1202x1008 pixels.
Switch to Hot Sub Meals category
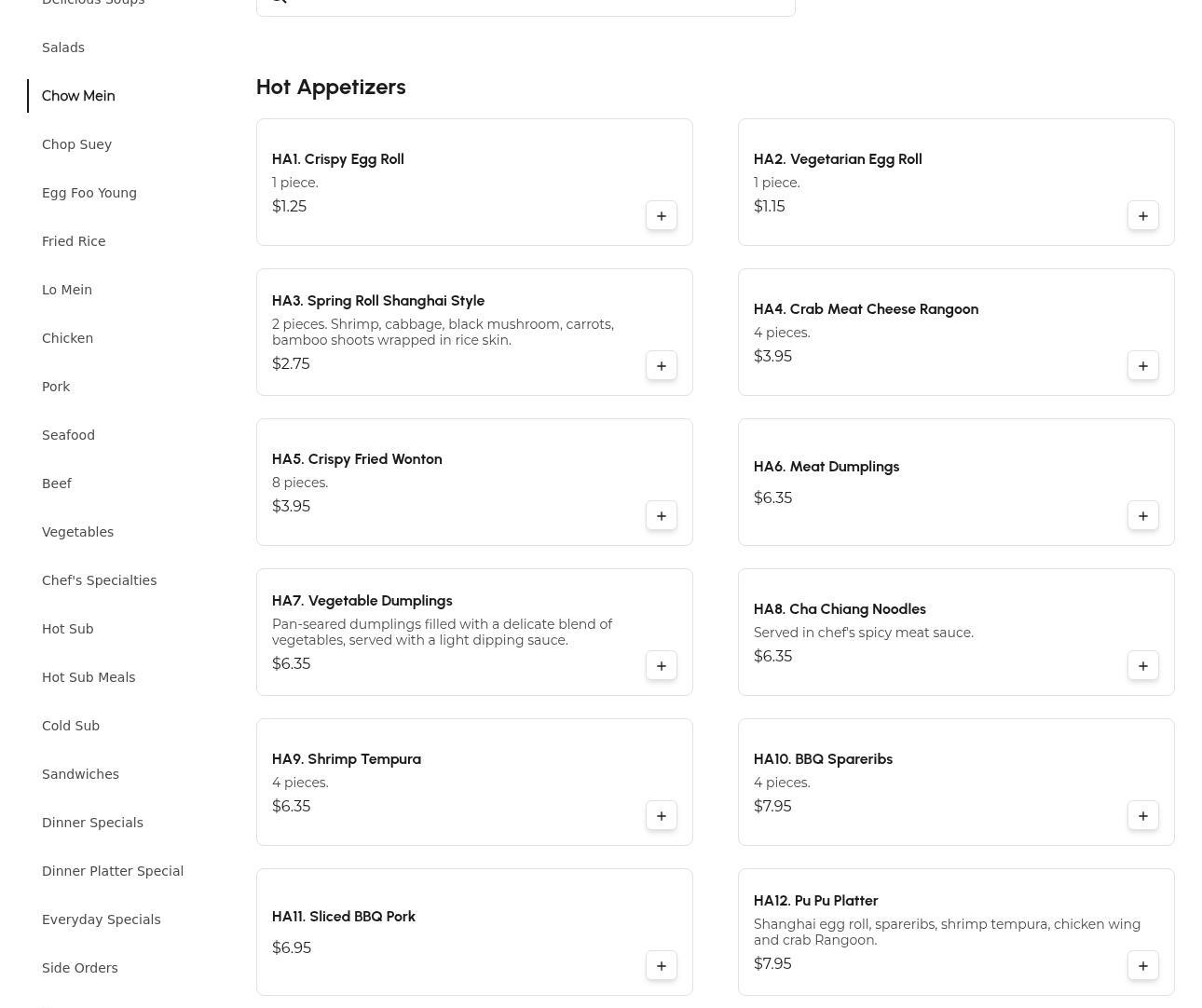click(x=89, y=677)
